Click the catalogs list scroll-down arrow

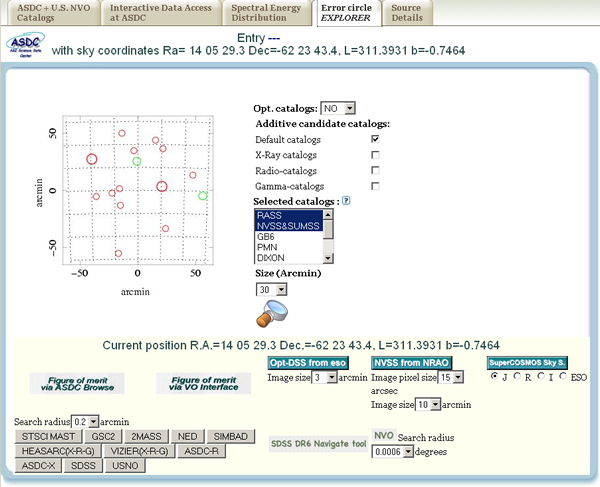328,259
